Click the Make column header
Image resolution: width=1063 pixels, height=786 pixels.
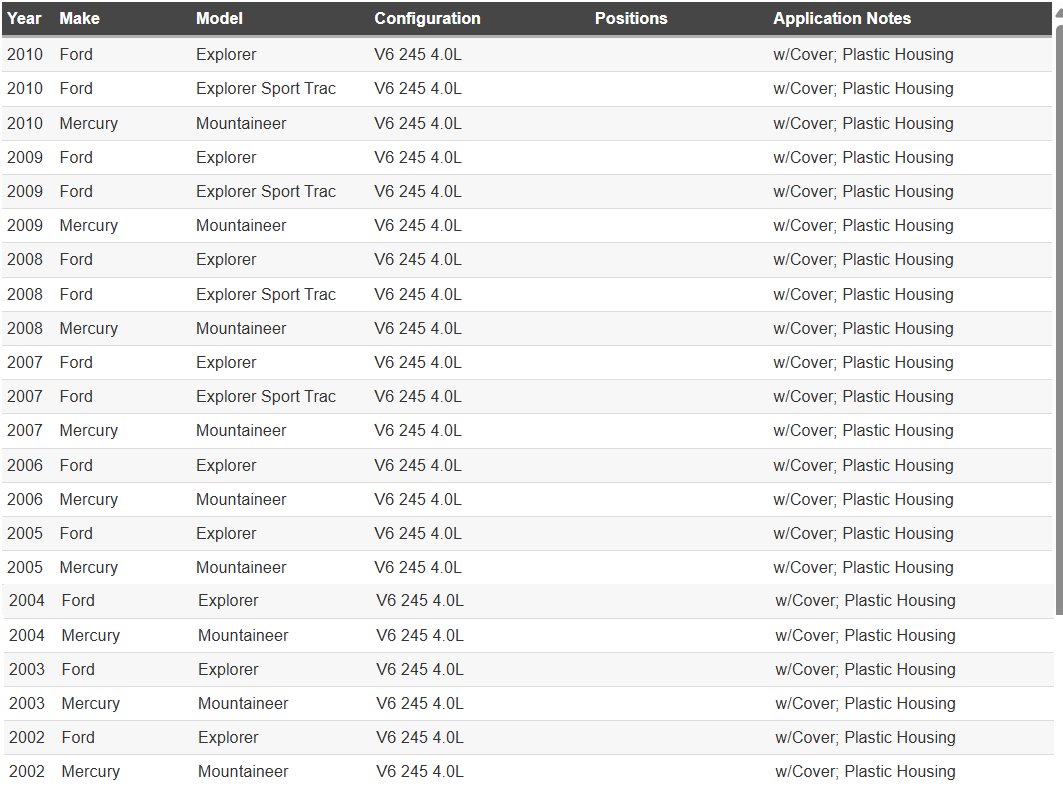point(79,18)
